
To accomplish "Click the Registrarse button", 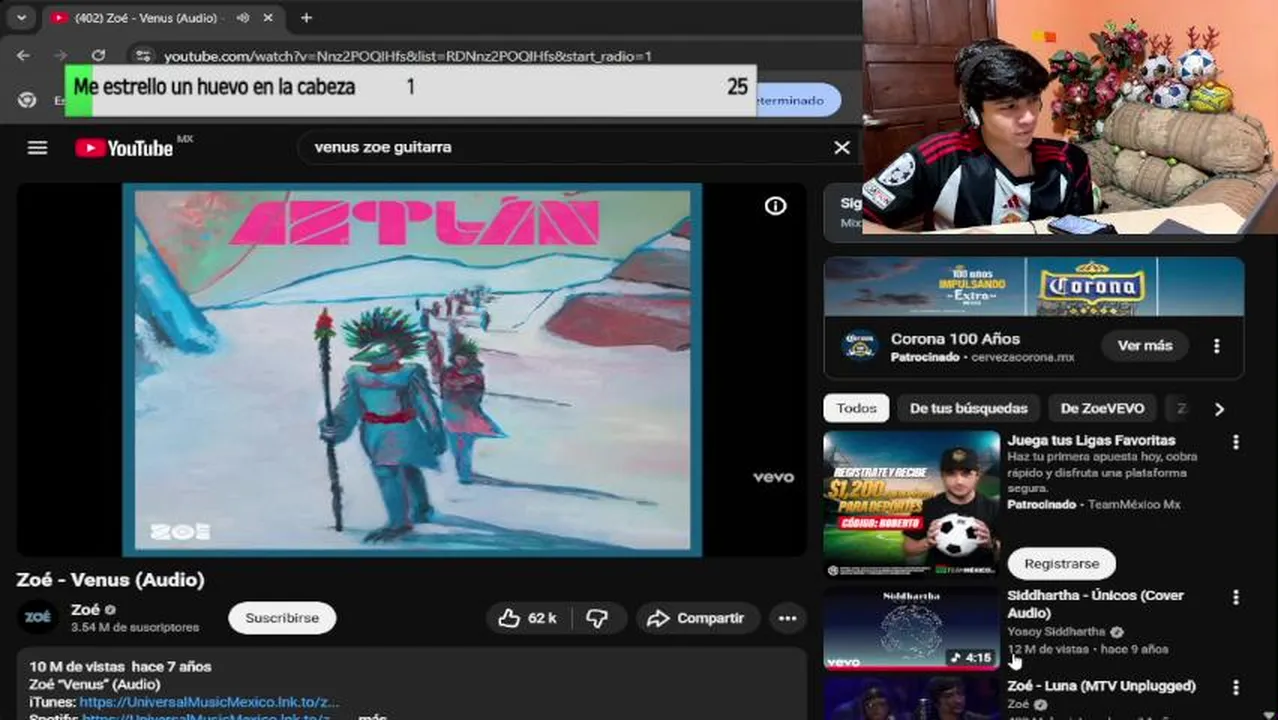I will [1061, 564].
